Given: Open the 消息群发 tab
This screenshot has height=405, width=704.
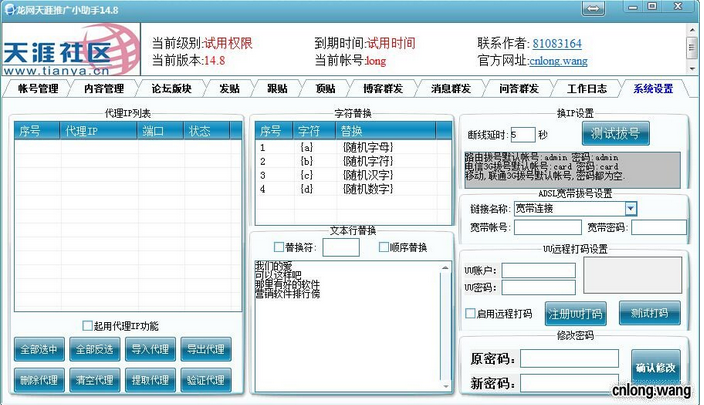Looking at the screenshot, I should point(451,88).
